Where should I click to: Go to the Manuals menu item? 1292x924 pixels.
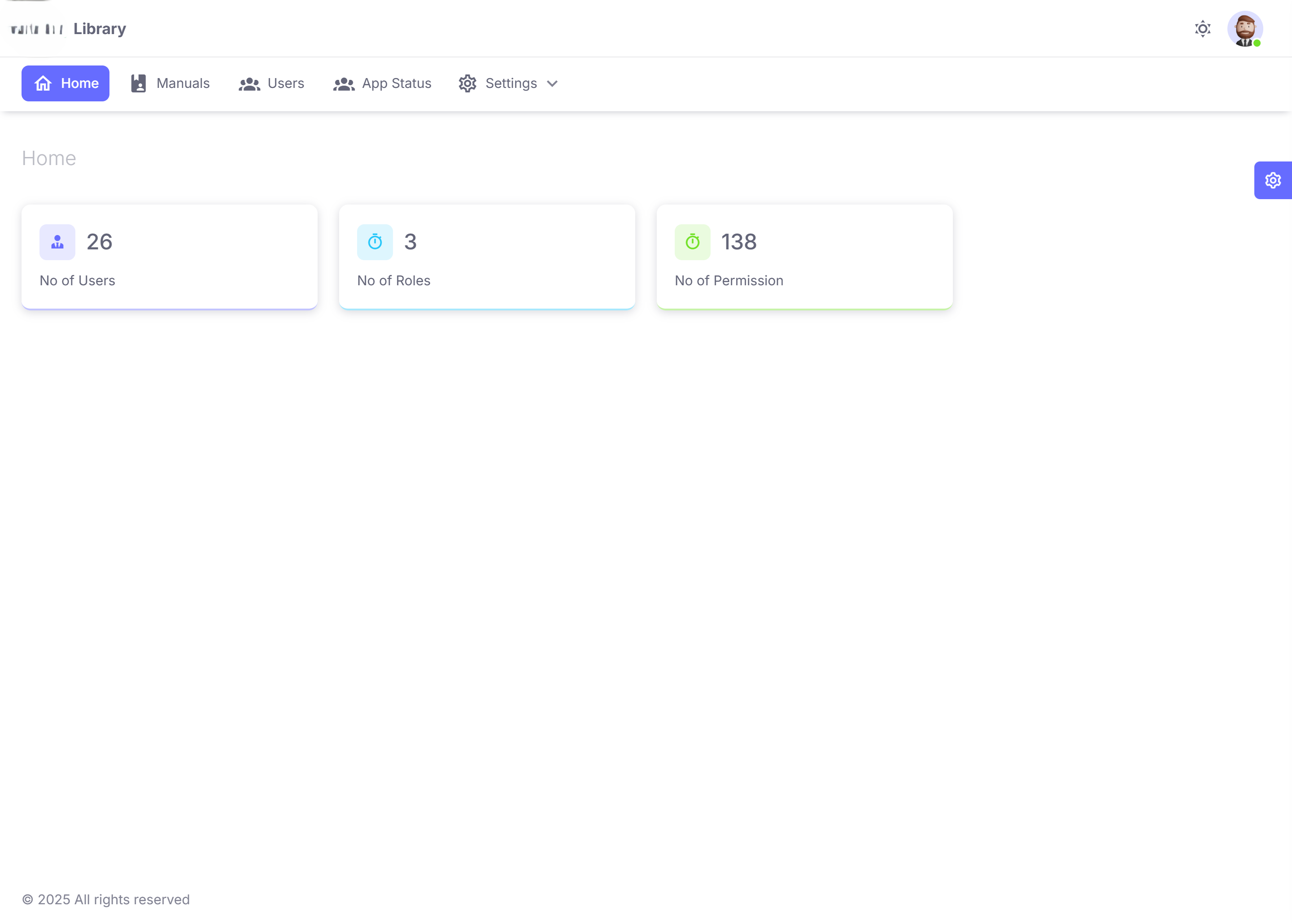[183, 83]
